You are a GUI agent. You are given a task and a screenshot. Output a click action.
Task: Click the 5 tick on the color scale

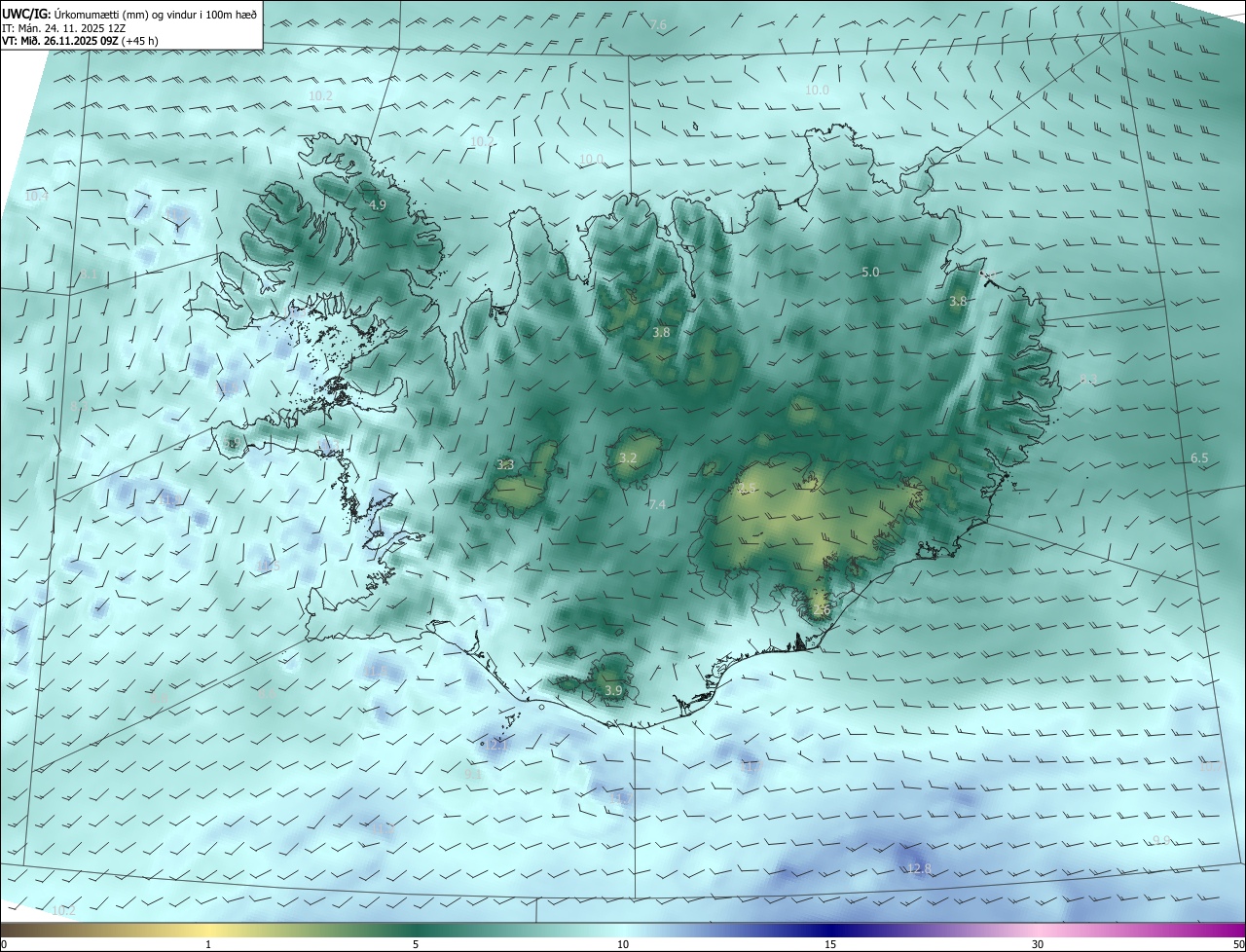point(416,944)
